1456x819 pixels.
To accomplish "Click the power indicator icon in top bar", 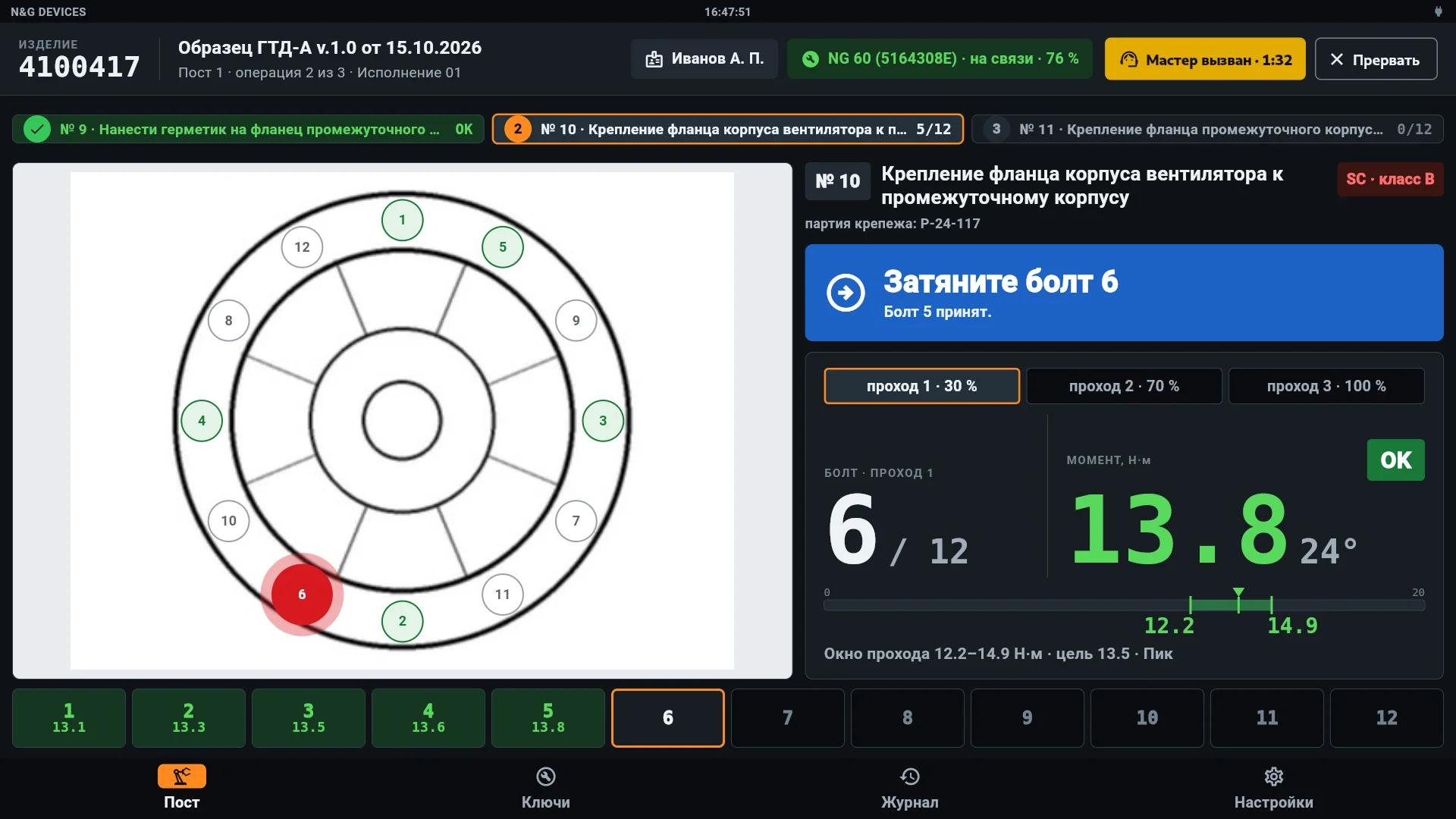I will [1437, 11].
